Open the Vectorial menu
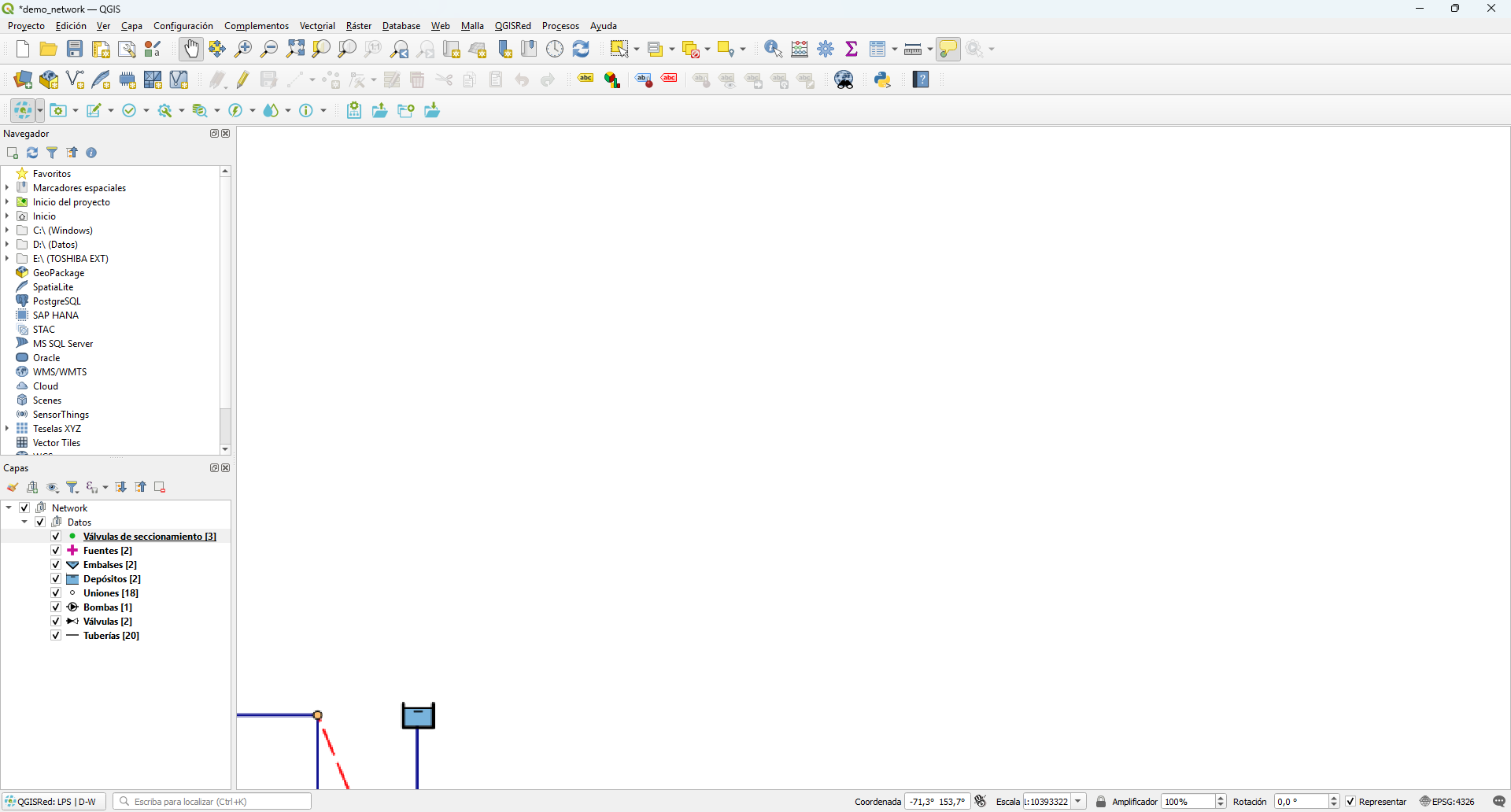This screenshot has width=1511, height=812. (317, 26)
